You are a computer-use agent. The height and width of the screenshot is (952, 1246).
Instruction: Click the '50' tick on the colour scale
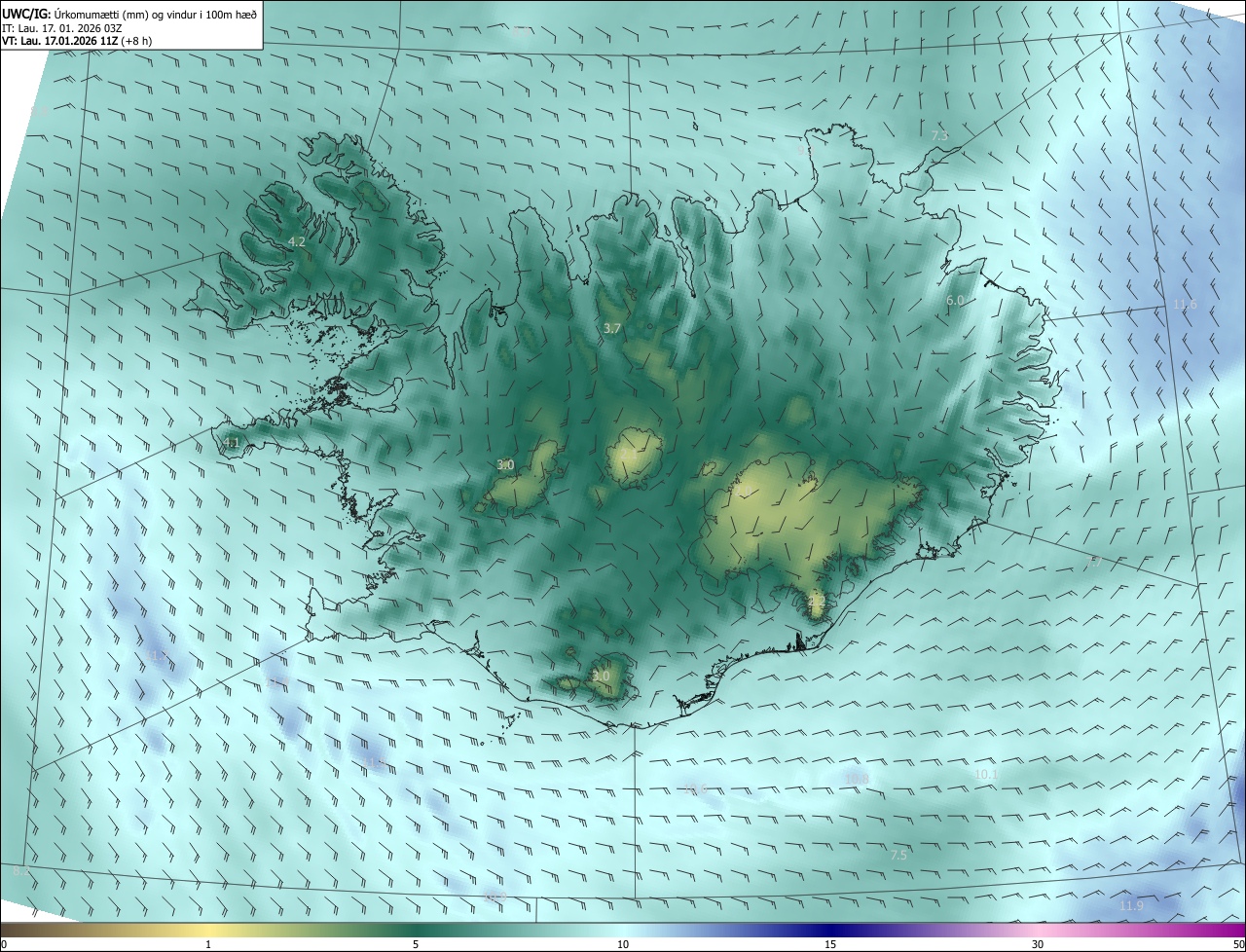(1238, 945)
